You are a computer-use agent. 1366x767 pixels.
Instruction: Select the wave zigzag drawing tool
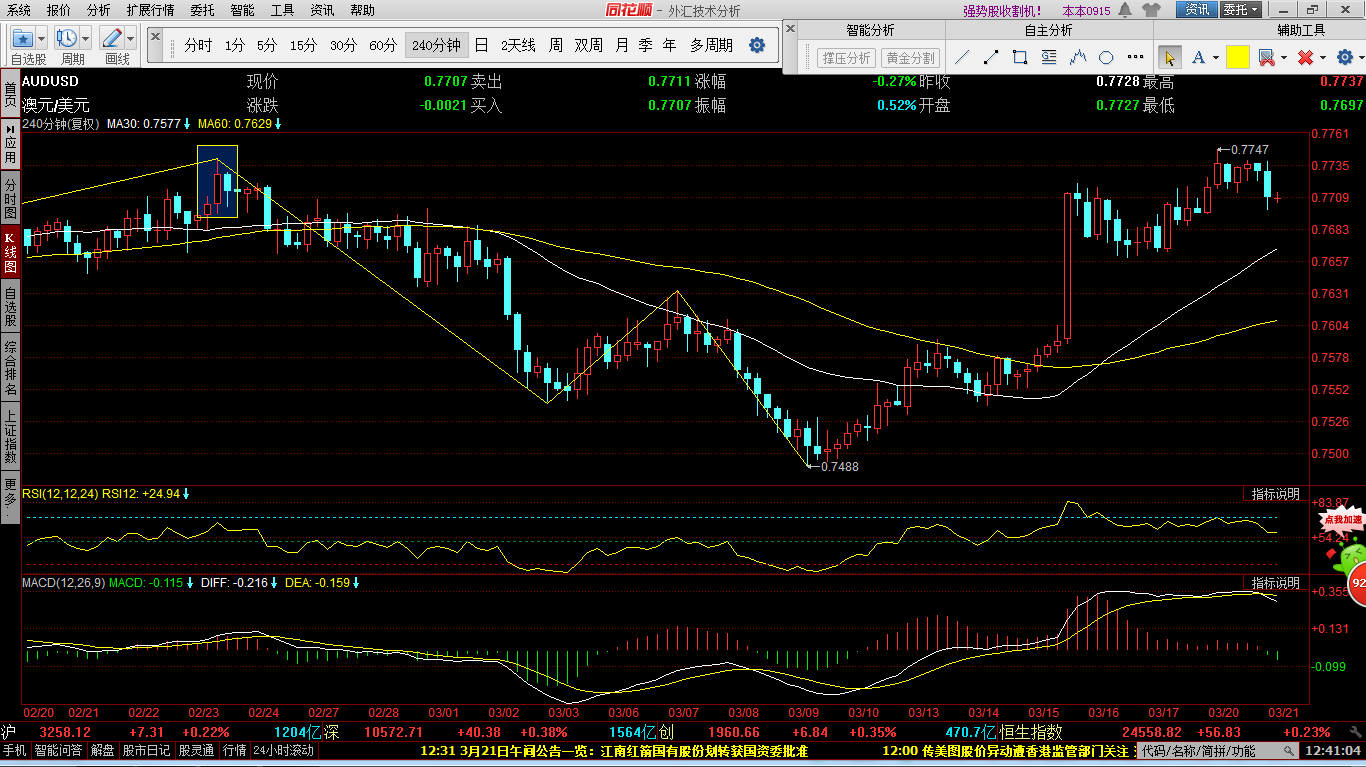pyautogui.click(x=1078, y=57)
